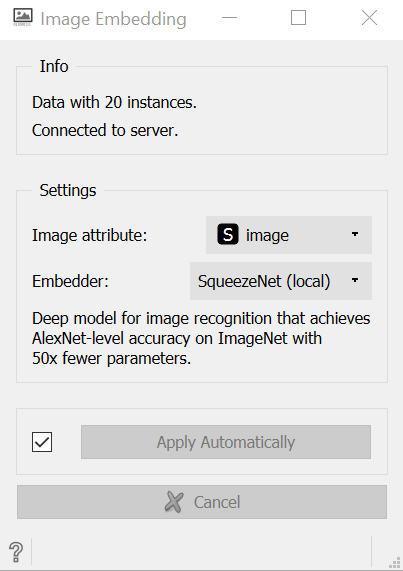The height and width of the screenshot is (571, 403).
Task: Click the string type S icon
Action: pos(228,234)
